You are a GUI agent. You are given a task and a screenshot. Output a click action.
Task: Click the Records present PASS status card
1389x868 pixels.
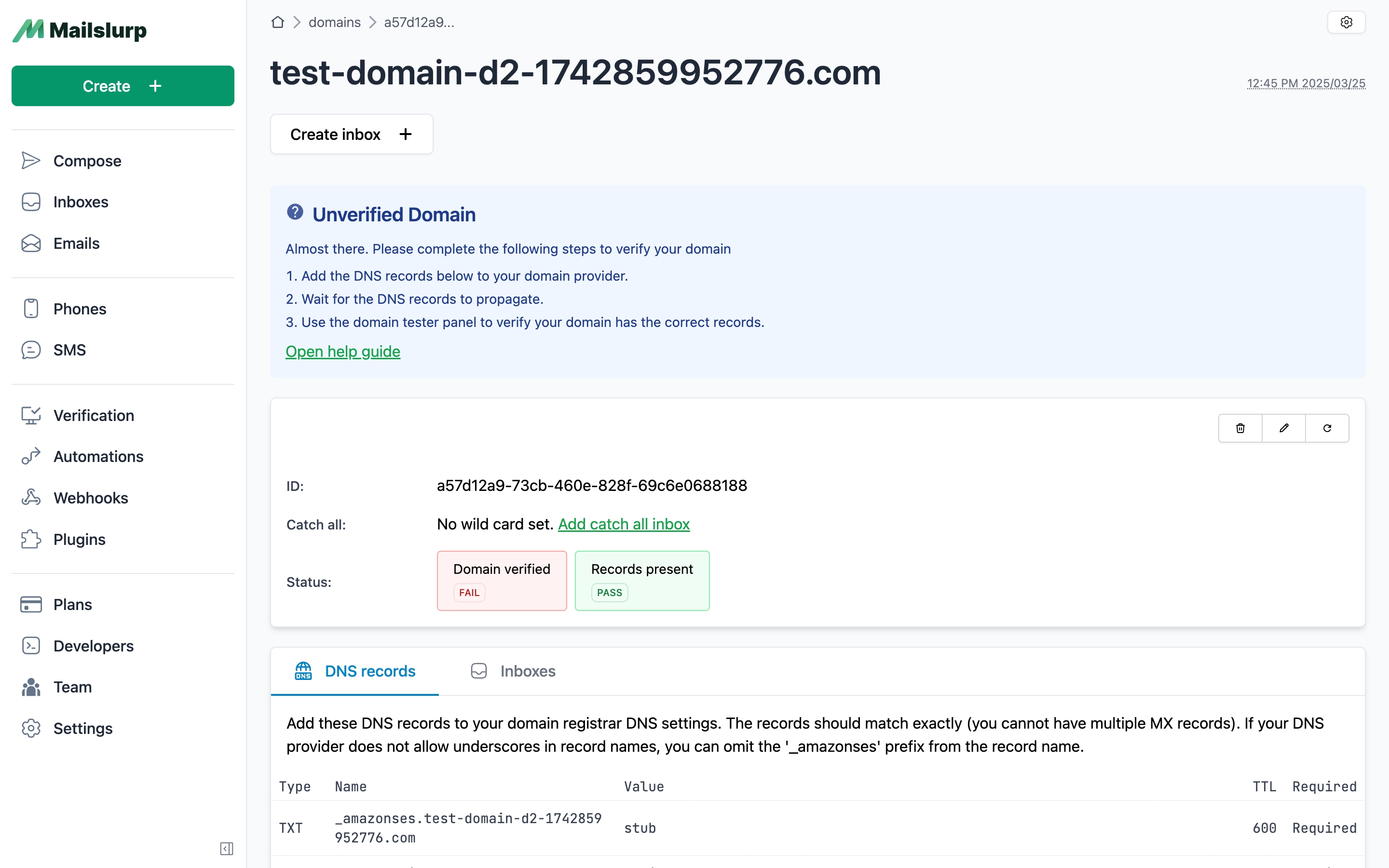(x=642, y=581)
